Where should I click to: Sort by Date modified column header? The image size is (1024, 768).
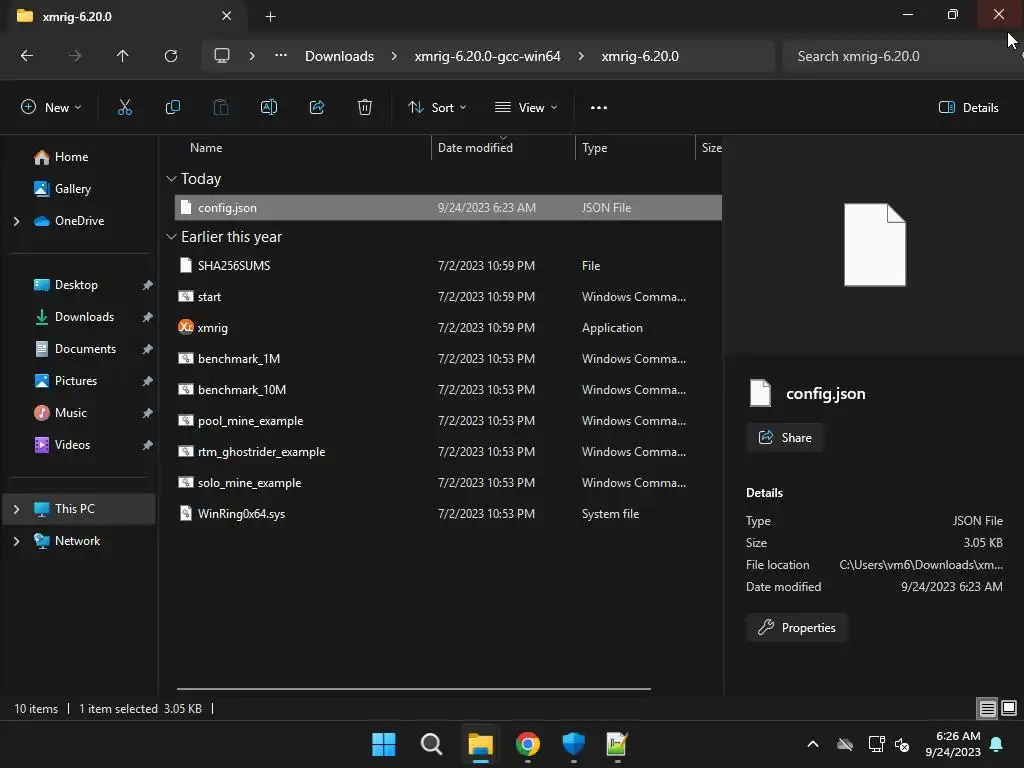475,148
